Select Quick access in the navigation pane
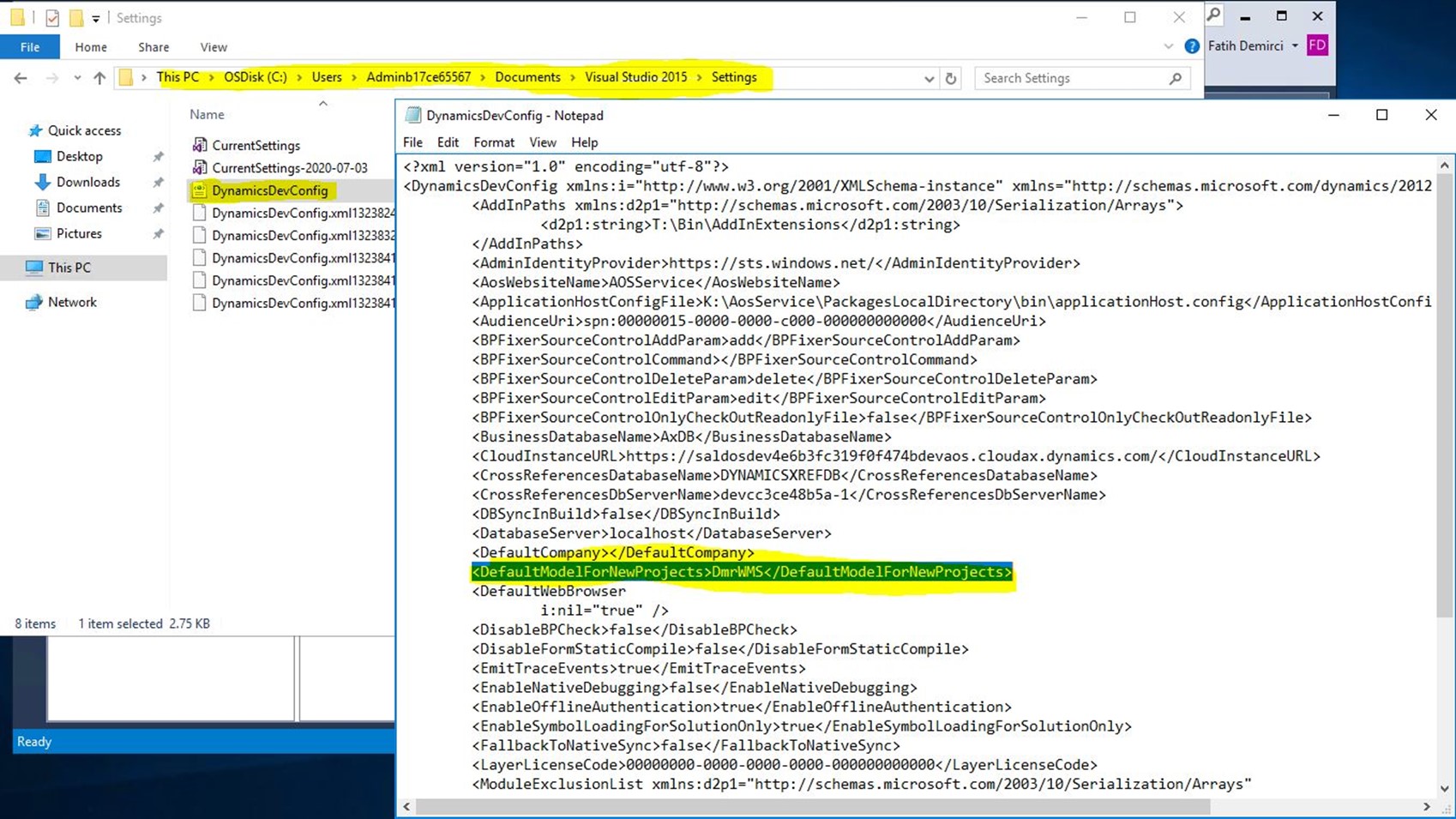 pos(84,130)
